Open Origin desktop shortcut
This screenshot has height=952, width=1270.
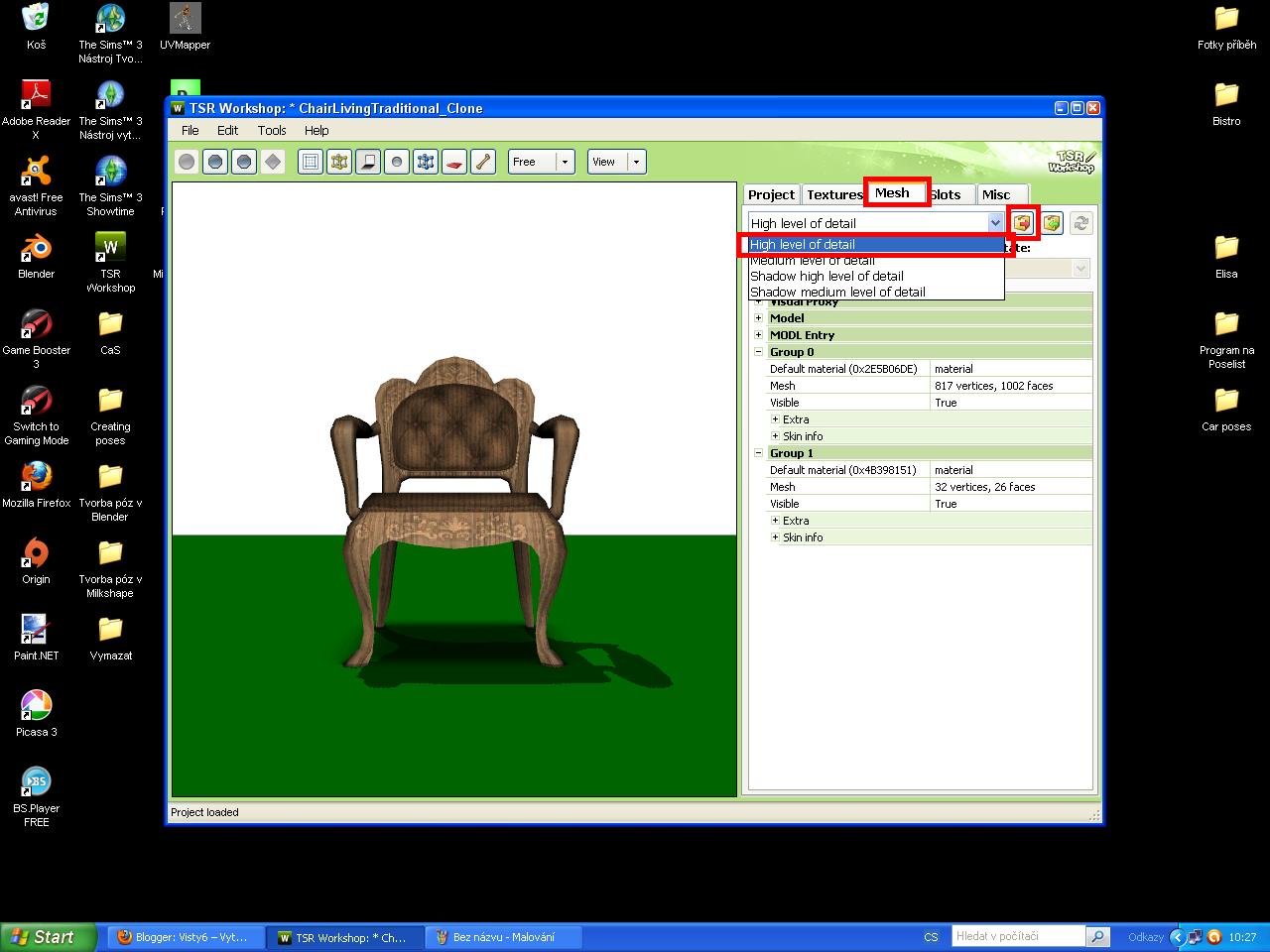(37, 561)
